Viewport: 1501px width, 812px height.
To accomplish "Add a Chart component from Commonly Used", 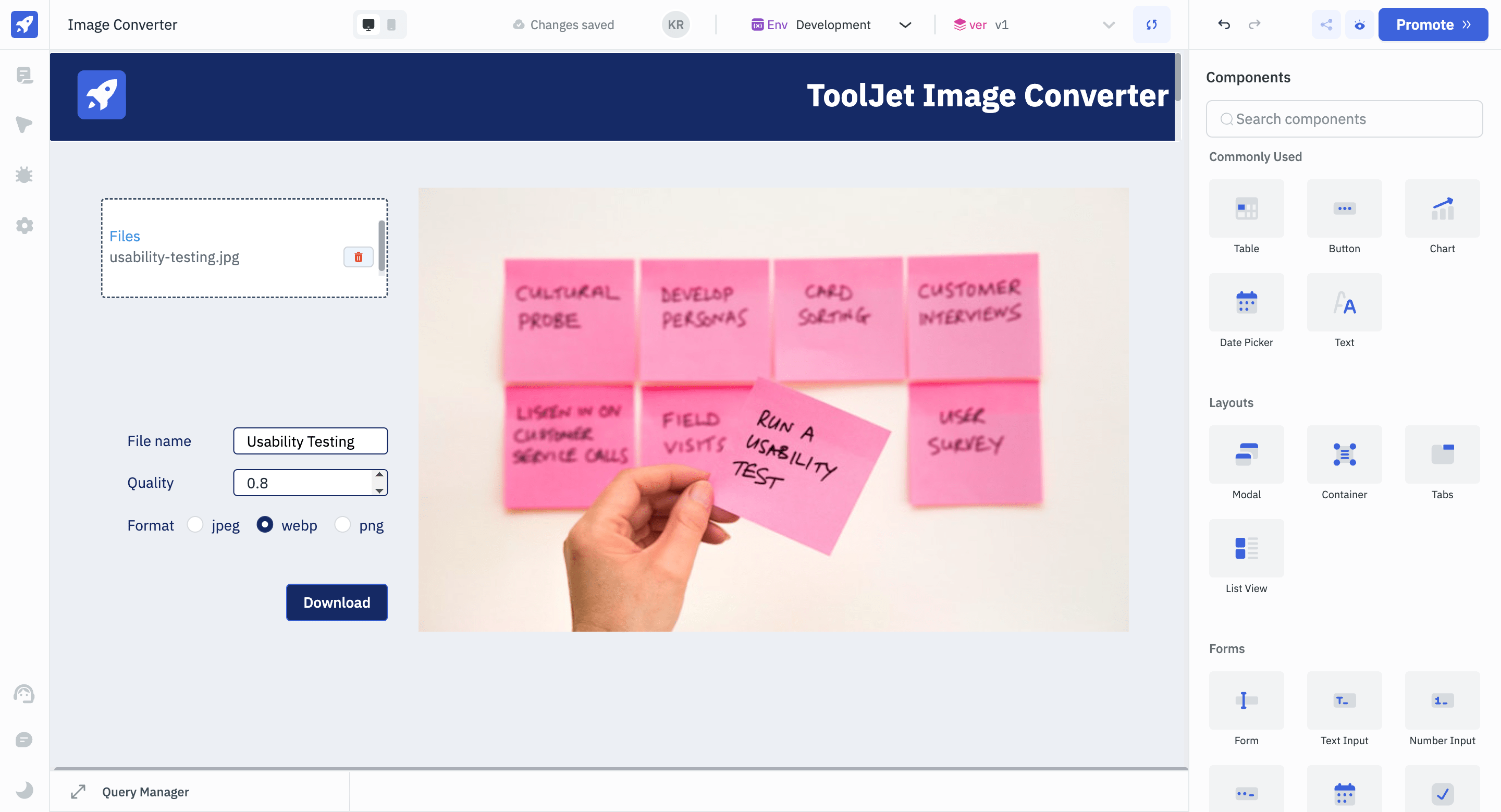I will point(1442,208).
